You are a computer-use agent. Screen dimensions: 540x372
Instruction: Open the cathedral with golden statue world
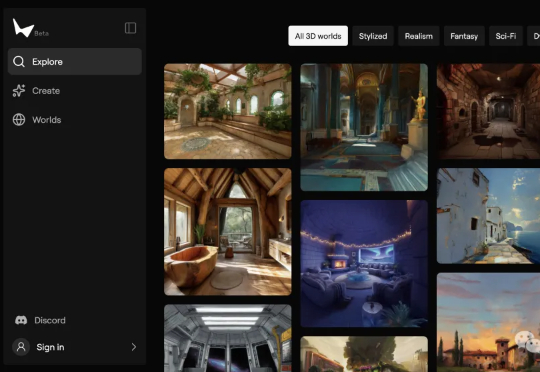(364, 127)
